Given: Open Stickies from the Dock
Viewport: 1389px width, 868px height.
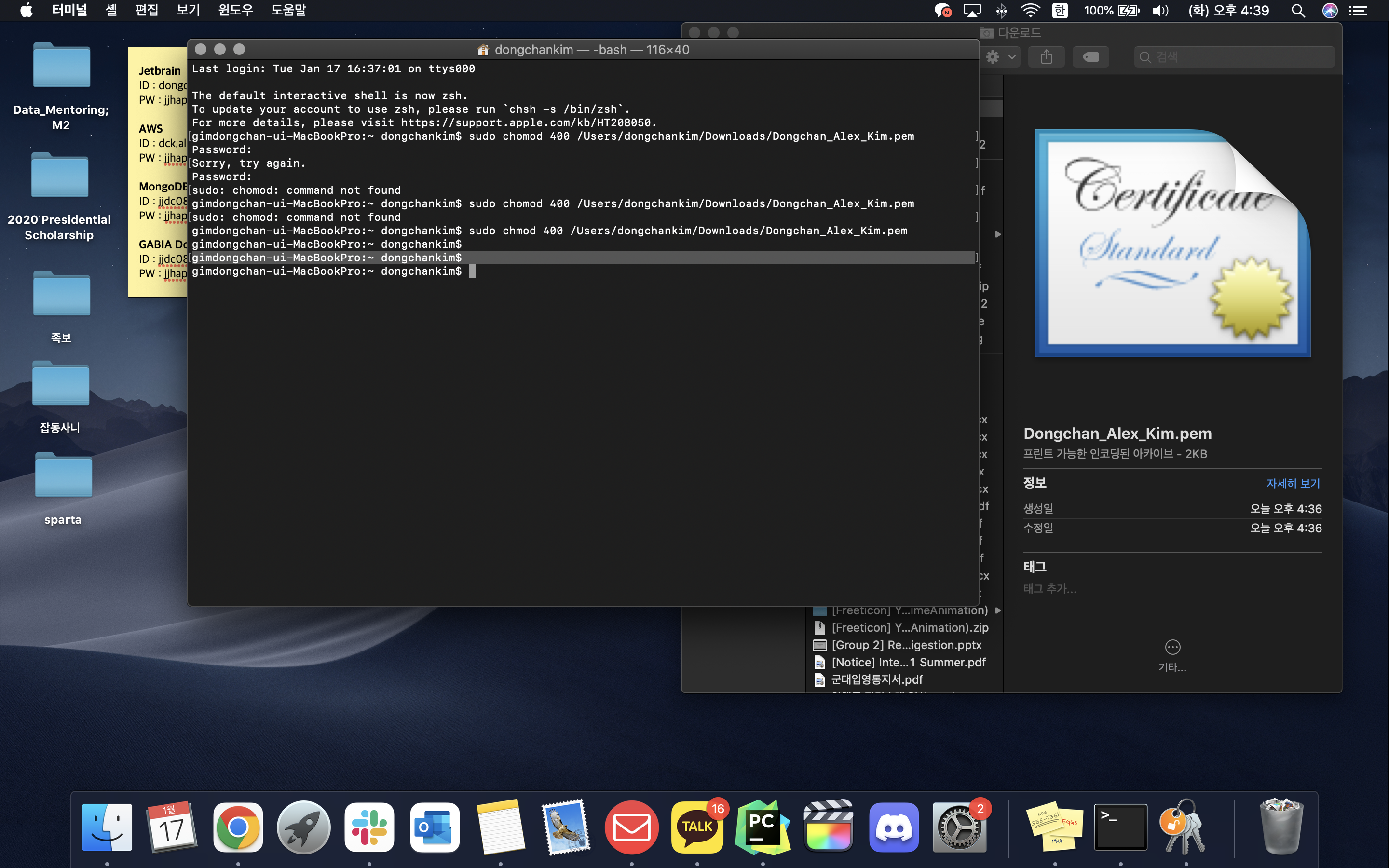Looking at the screenshot, I should click(1055, 827).
